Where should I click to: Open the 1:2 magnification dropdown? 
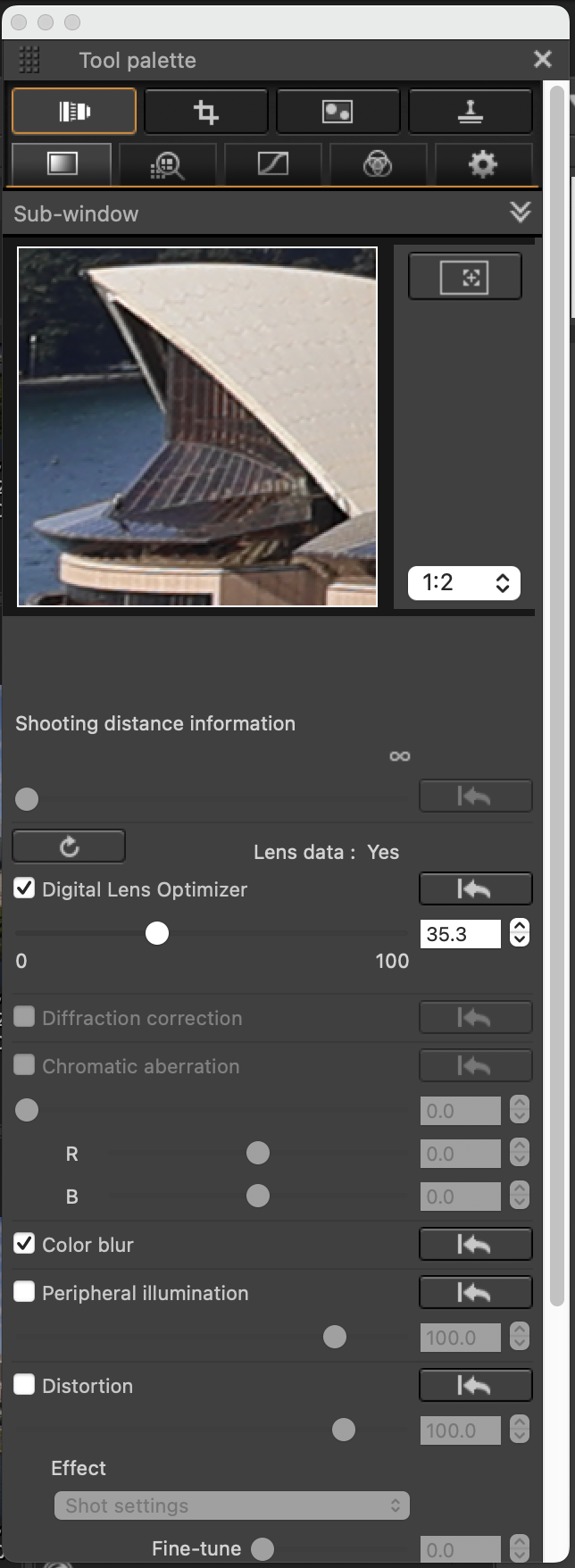coord(464,583)
